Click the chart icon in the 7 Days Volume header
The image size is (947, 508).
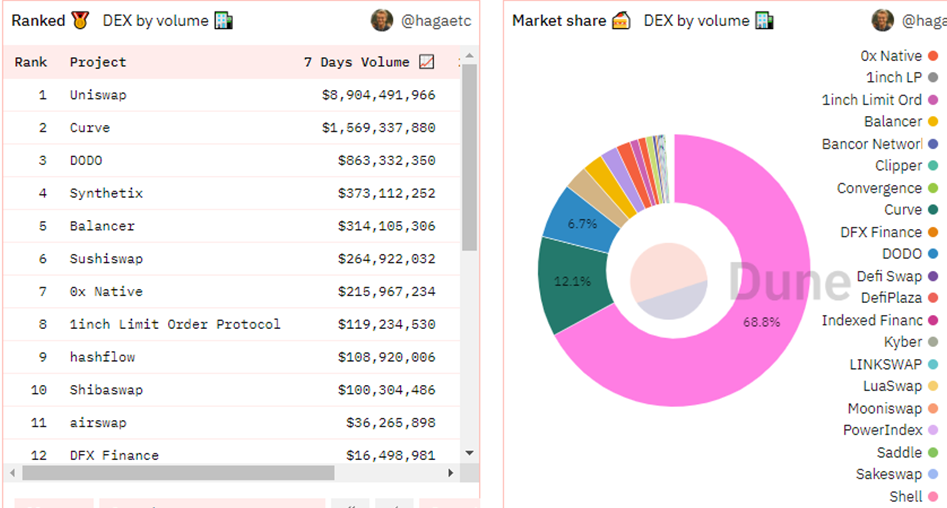(426, 62)
